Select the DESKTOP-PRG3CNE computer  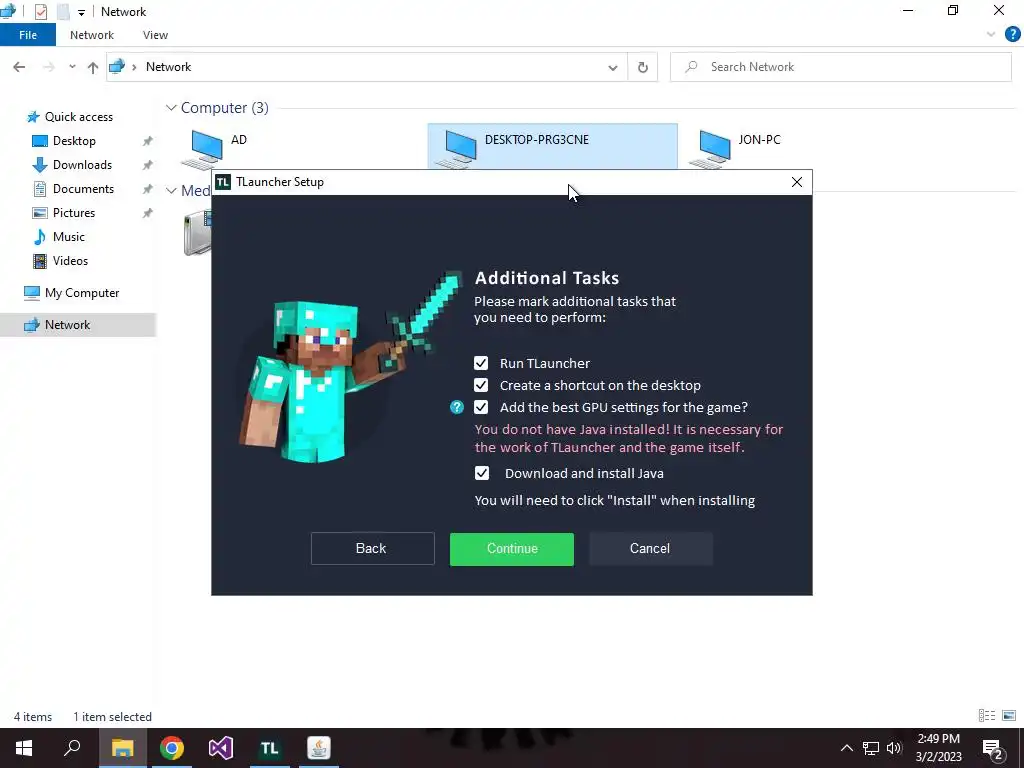552,146
